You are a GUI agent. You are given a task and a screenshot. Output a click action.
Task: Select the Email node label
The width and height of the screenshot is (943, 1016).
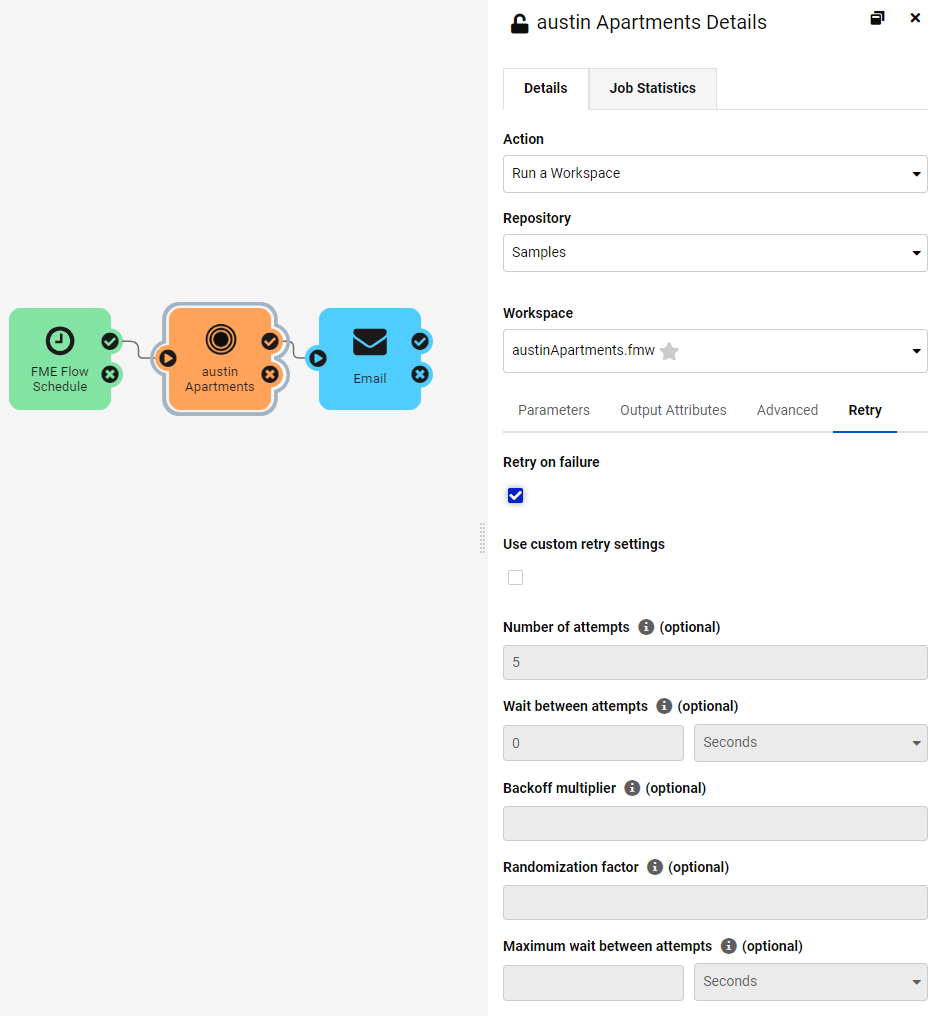click(369, 378)
